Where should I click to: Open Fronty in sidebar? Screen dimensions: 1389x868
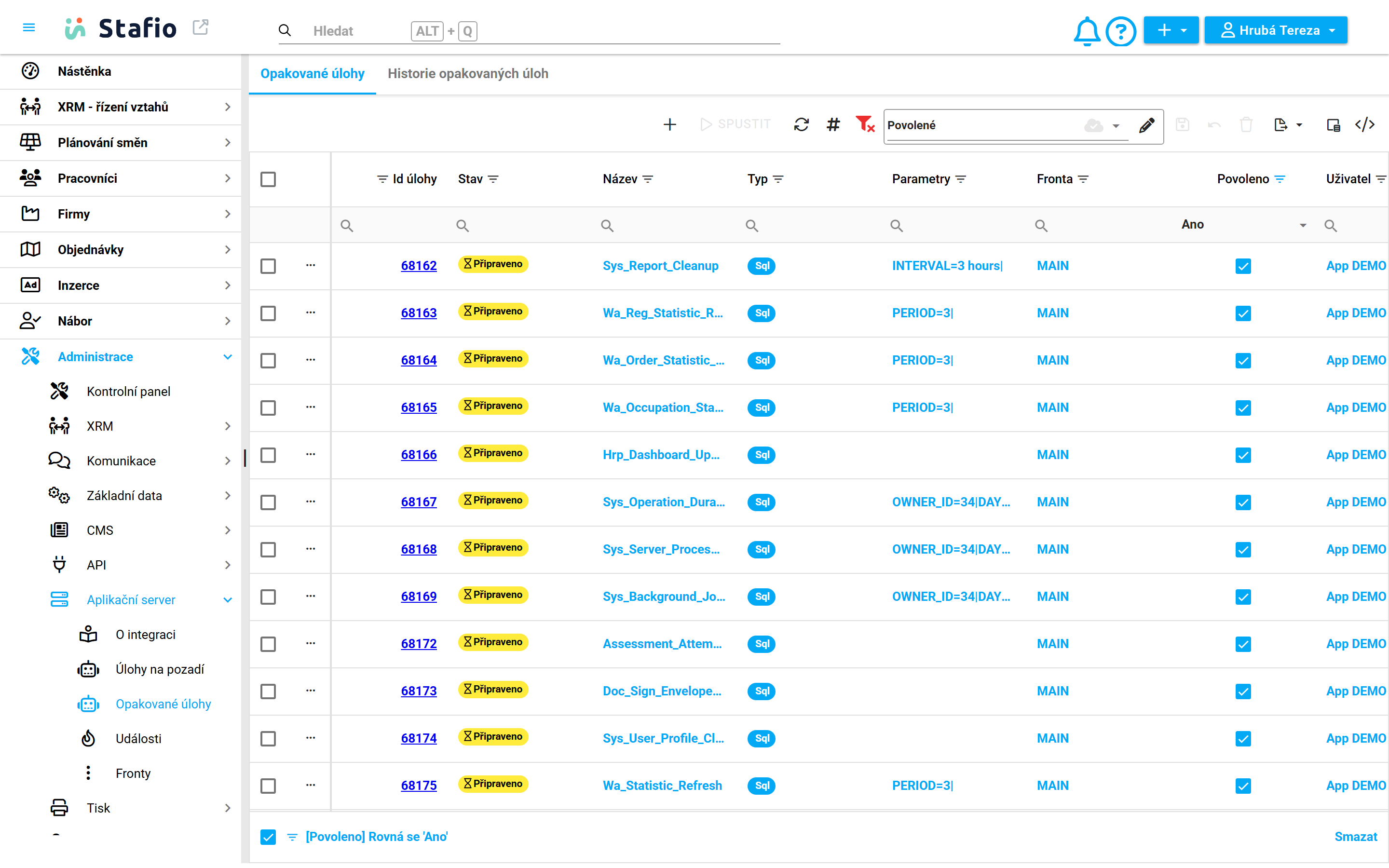(133, 773)
